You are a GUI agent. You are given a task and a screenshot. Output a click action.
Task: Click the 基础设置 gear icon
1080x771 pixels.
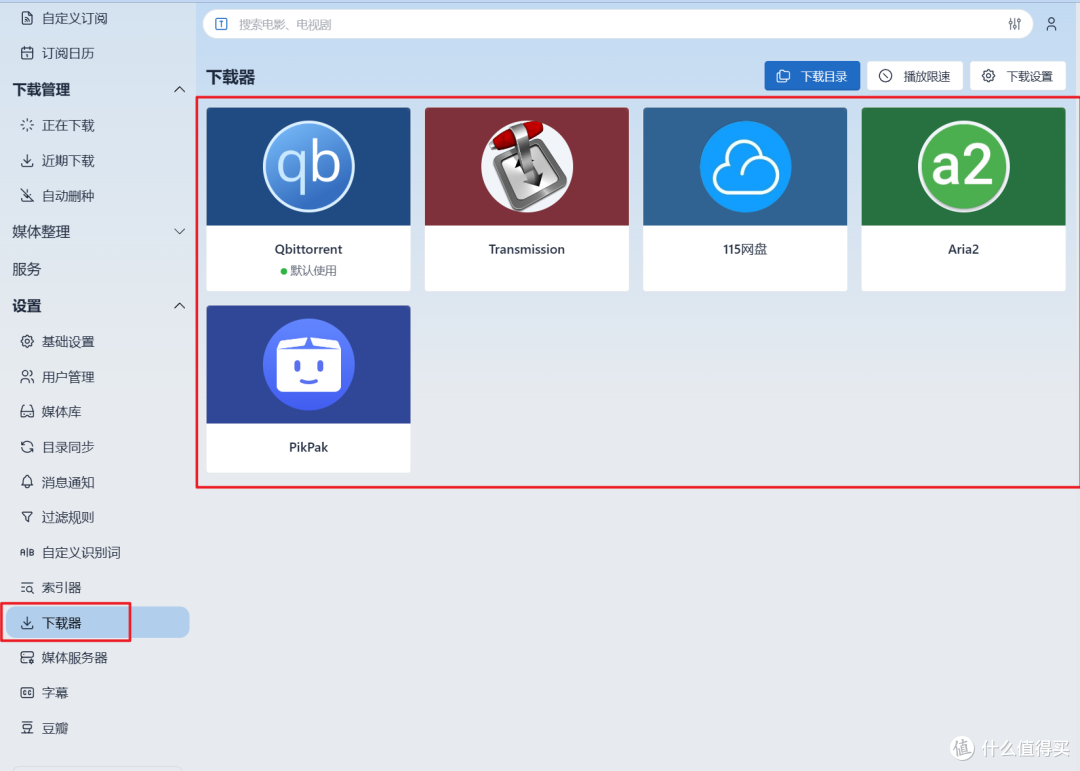27,341
